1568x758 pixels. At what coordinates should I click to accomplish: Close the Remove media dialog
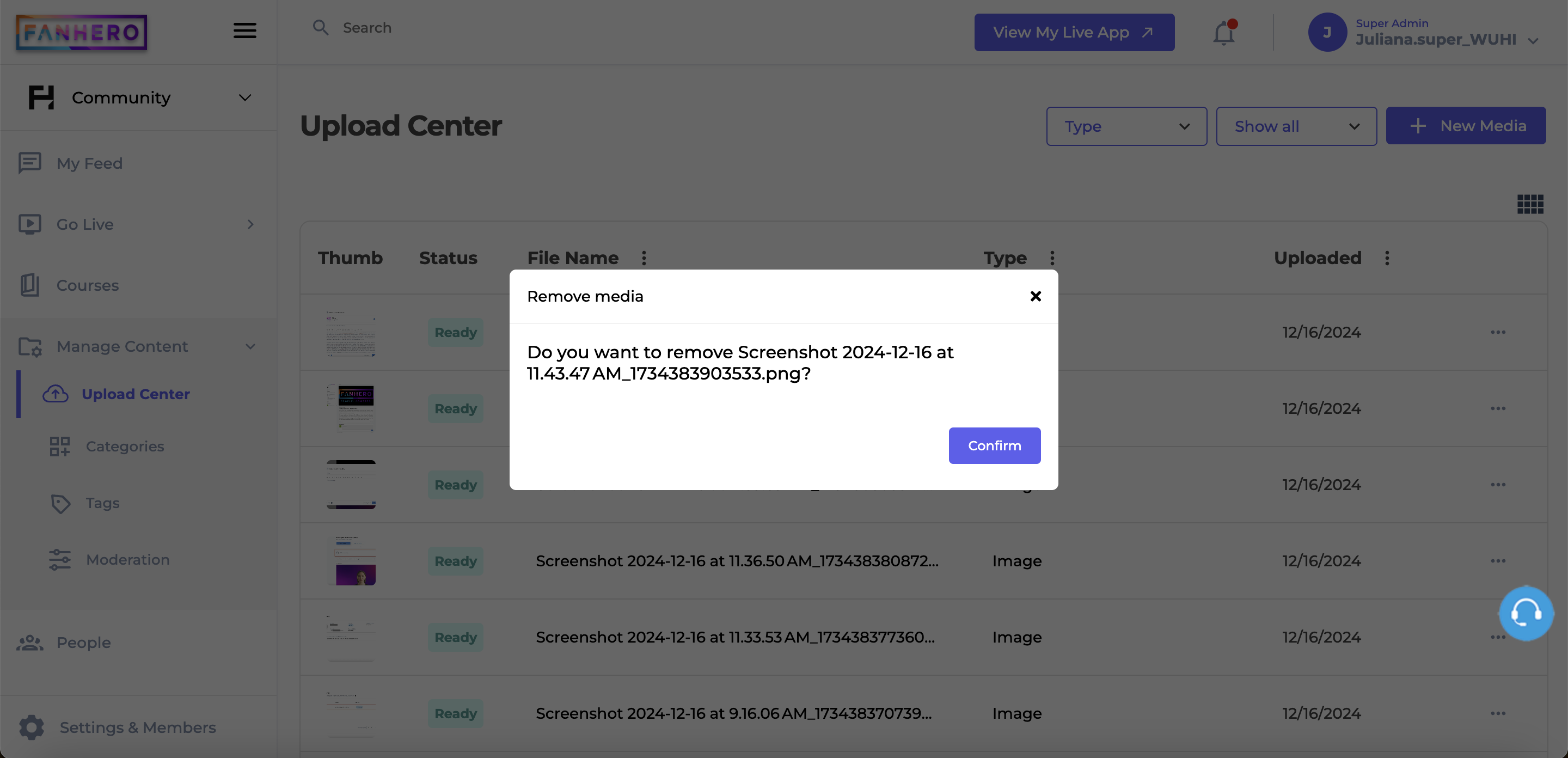click(1035, 295)
